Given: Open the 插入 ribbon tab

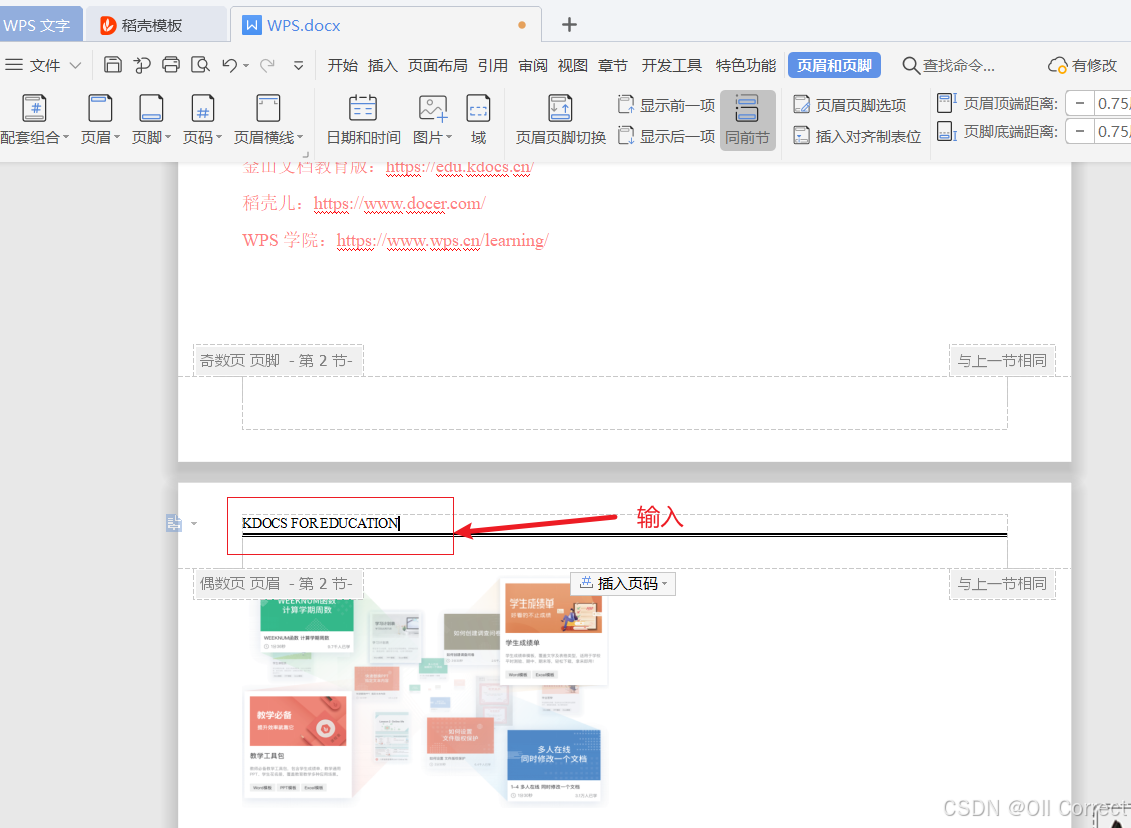Looking at the screenshot, I should pyautogui.click(x=382, y=66).
